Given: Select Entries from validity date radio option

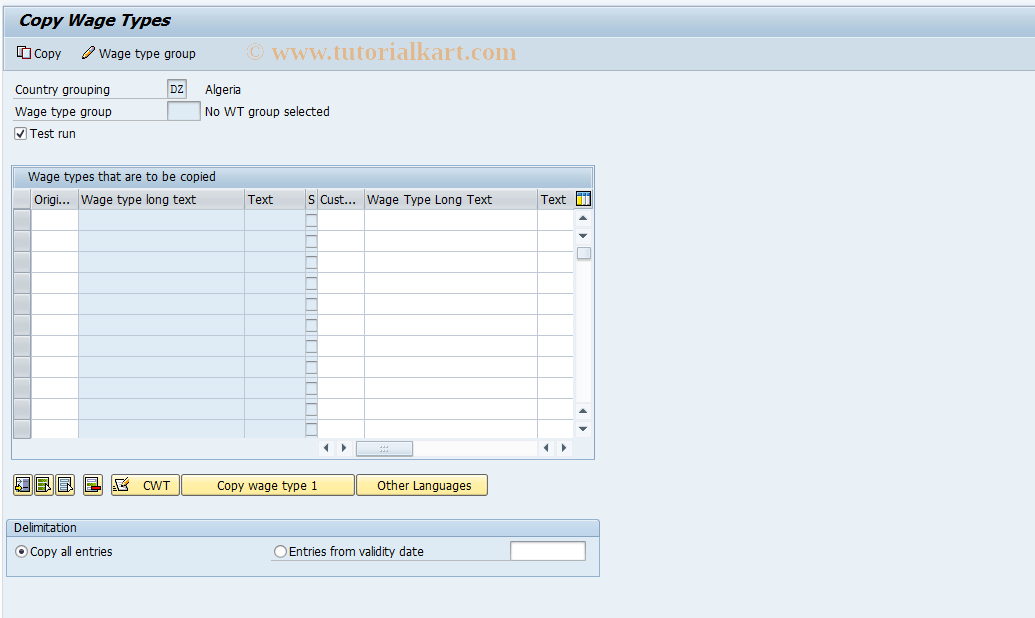Looking at the screenshot, I should pos(281,551).
